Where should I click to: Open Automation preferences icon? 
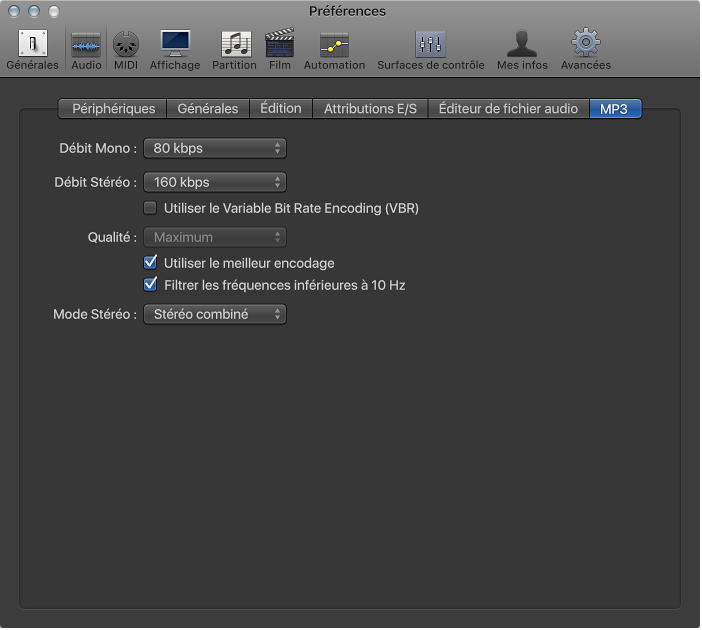coord(334,45)
